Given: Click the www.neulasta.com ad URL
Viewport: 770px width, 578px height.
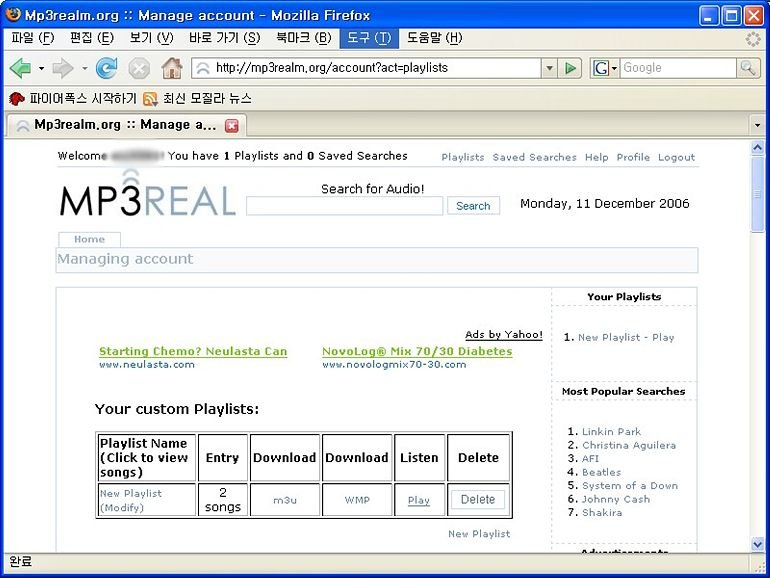Looking at the screenshot, I should [x=147, y=365].
